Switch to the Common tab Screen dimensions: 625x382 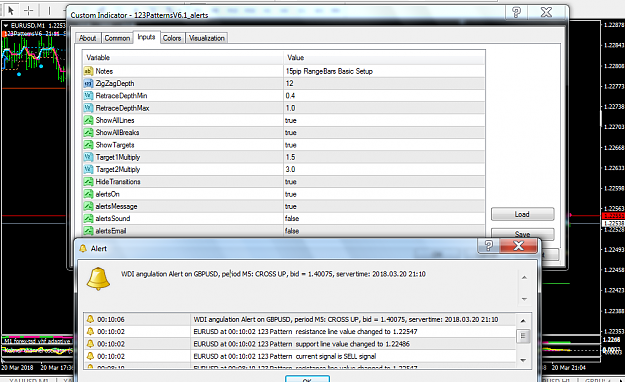(117, 38)
